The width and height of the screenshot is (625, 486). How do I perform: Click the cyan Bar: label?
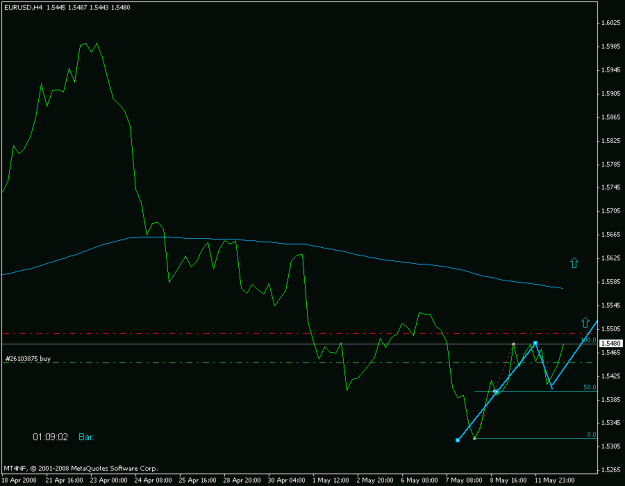click(x=86, y=437)
